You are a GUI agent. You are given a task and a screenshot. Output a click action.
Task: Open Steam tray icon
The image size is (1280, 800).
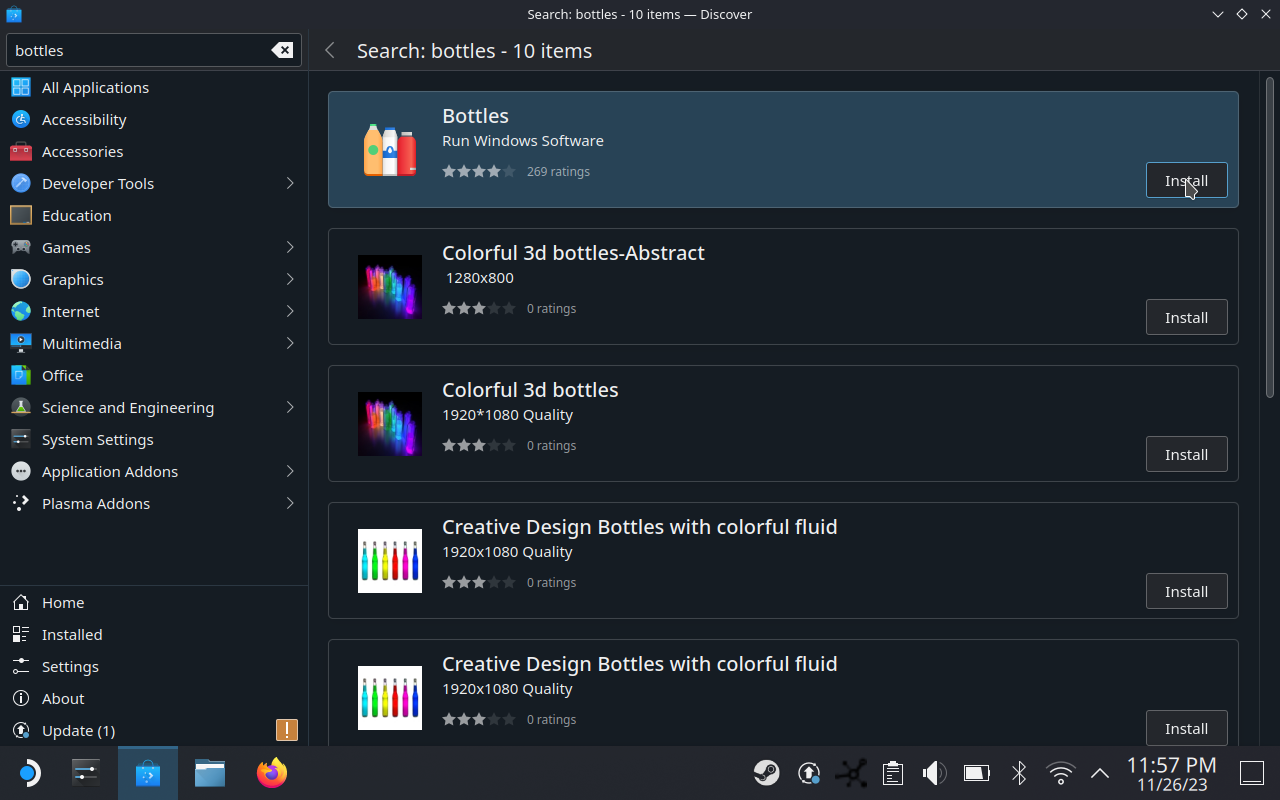[x=767, y=772]
